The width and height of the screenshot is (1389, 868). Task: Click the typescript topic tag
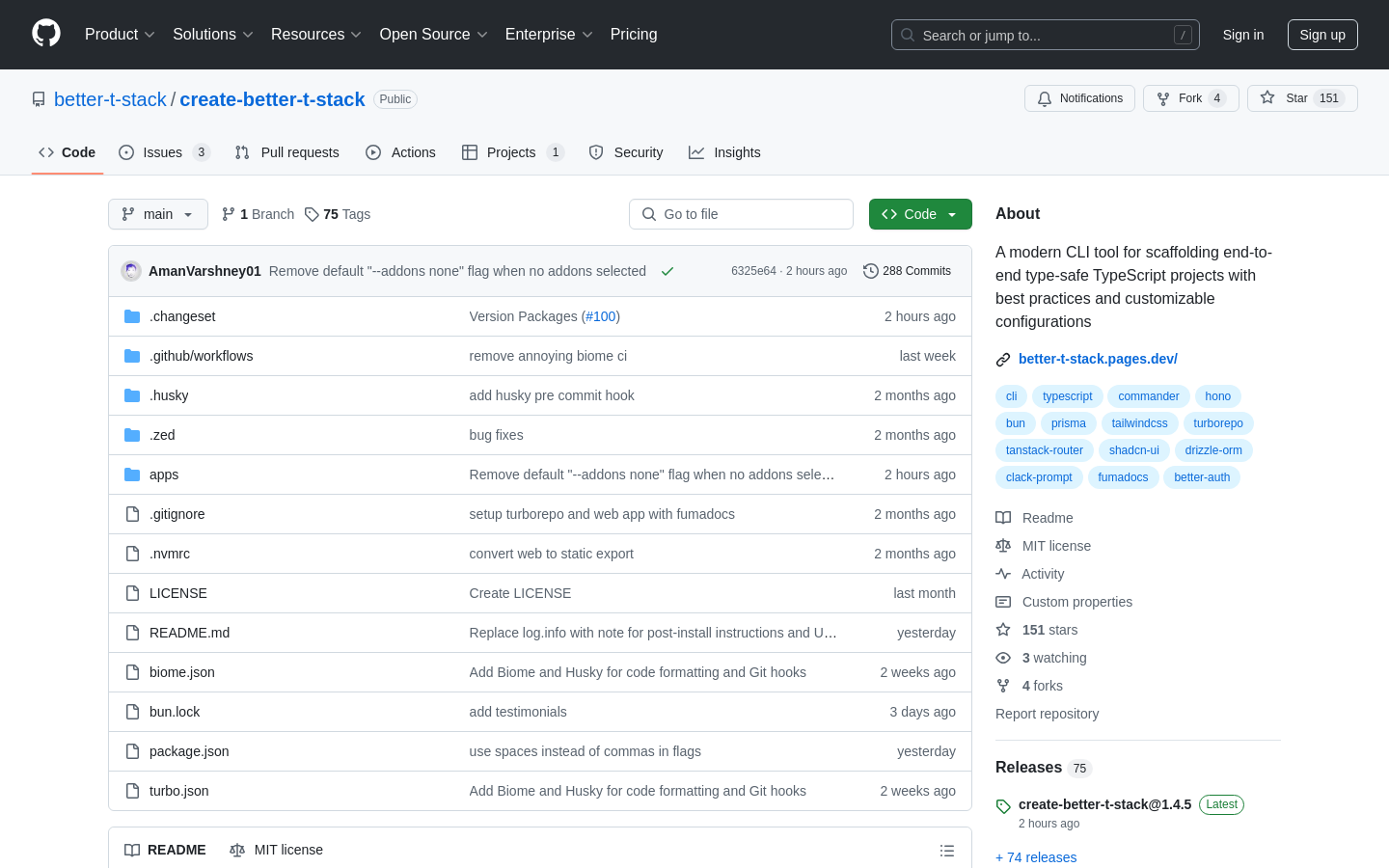(x=1067, y=396)
